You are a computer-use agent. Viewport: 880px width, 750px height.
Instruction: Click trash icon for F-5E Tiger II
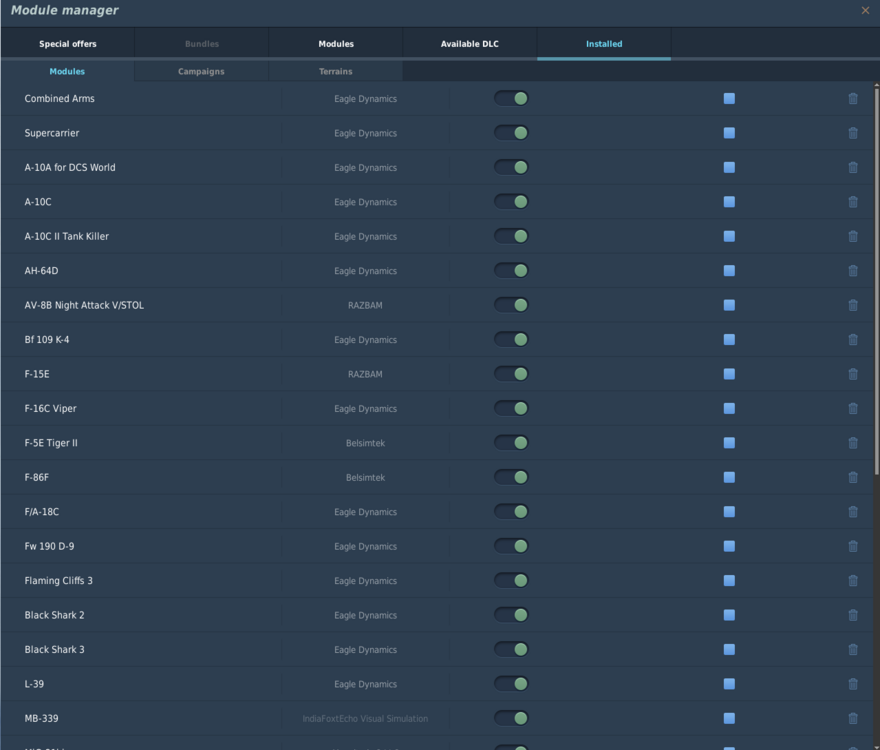852,443
